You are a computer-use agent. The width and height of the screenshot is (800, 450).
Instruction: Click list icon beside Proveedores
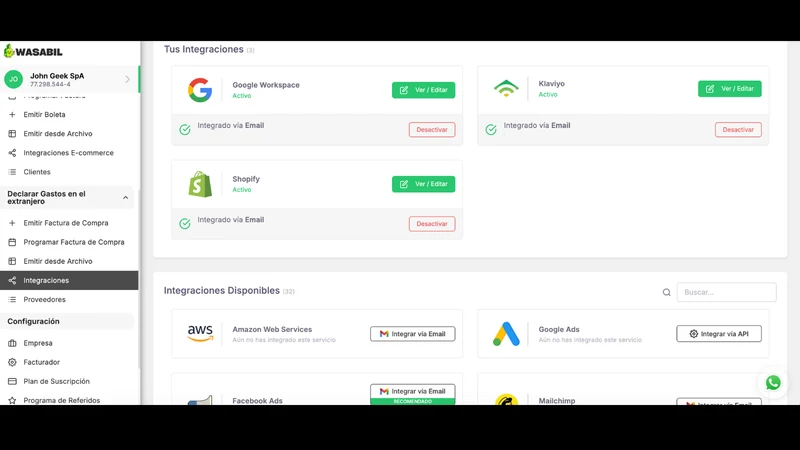click(x=12, y=299)
